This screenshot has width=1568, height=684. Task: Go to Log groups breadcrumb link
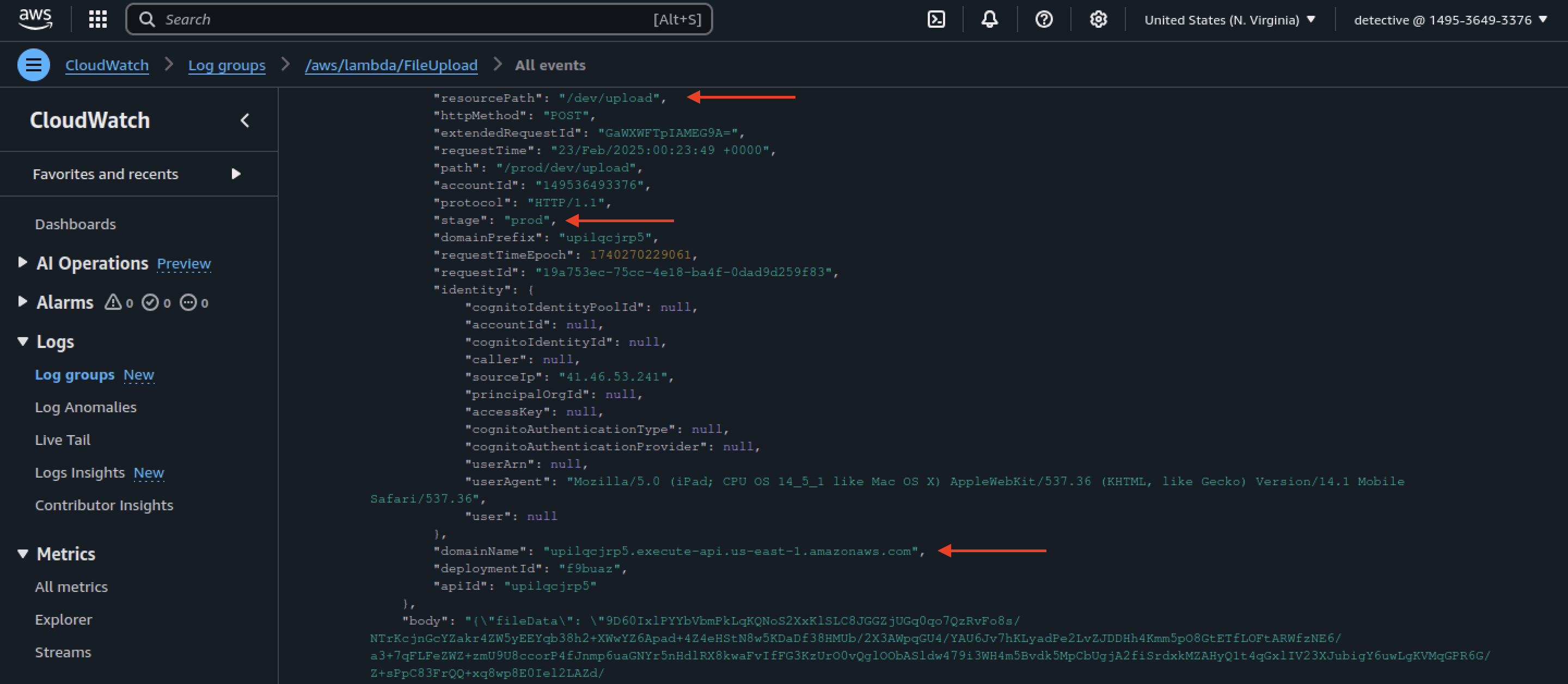(x=226, y=65)
